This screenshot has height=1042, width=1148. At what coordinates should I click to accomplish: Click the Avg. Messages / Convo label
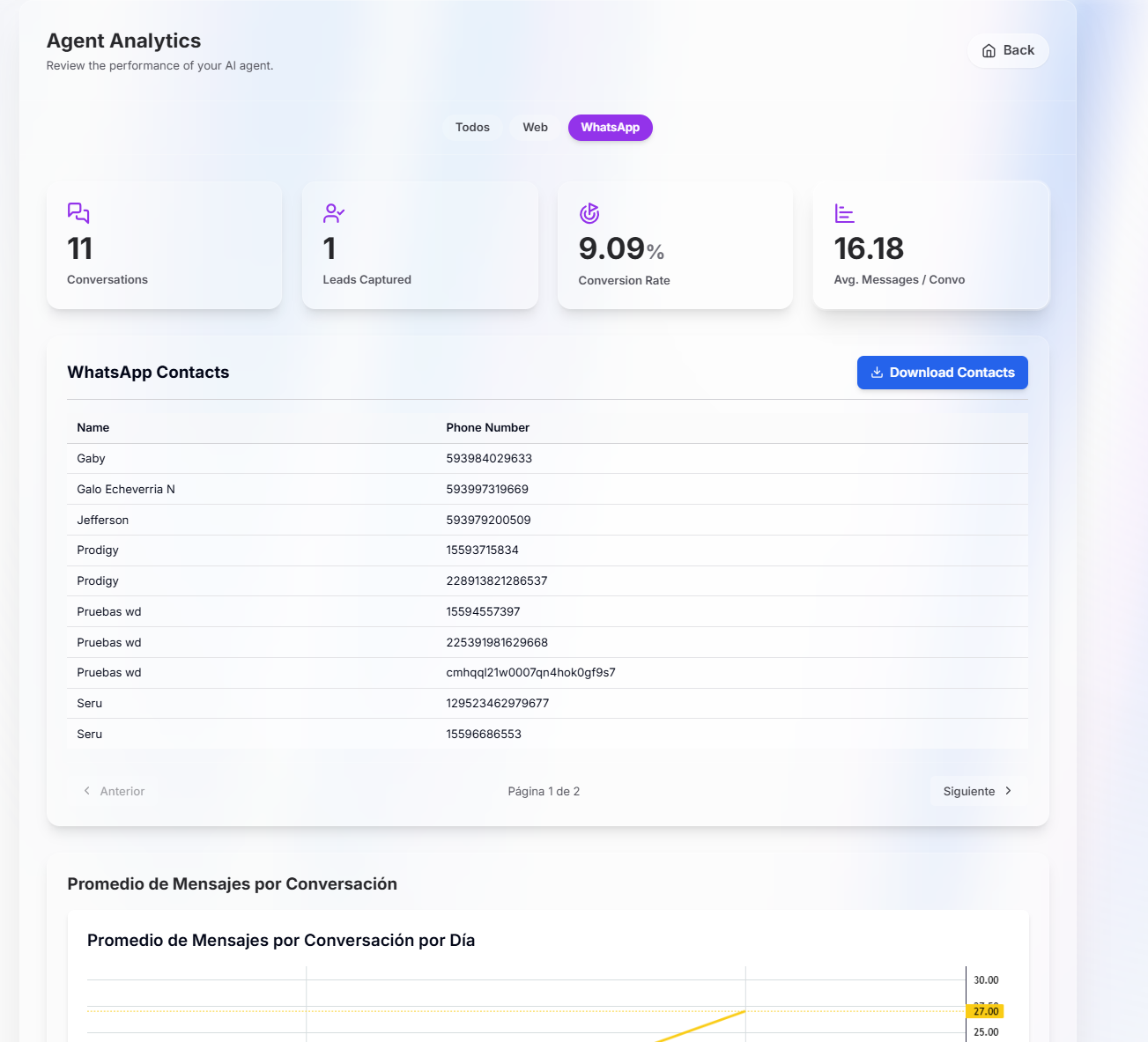(900, 279)
